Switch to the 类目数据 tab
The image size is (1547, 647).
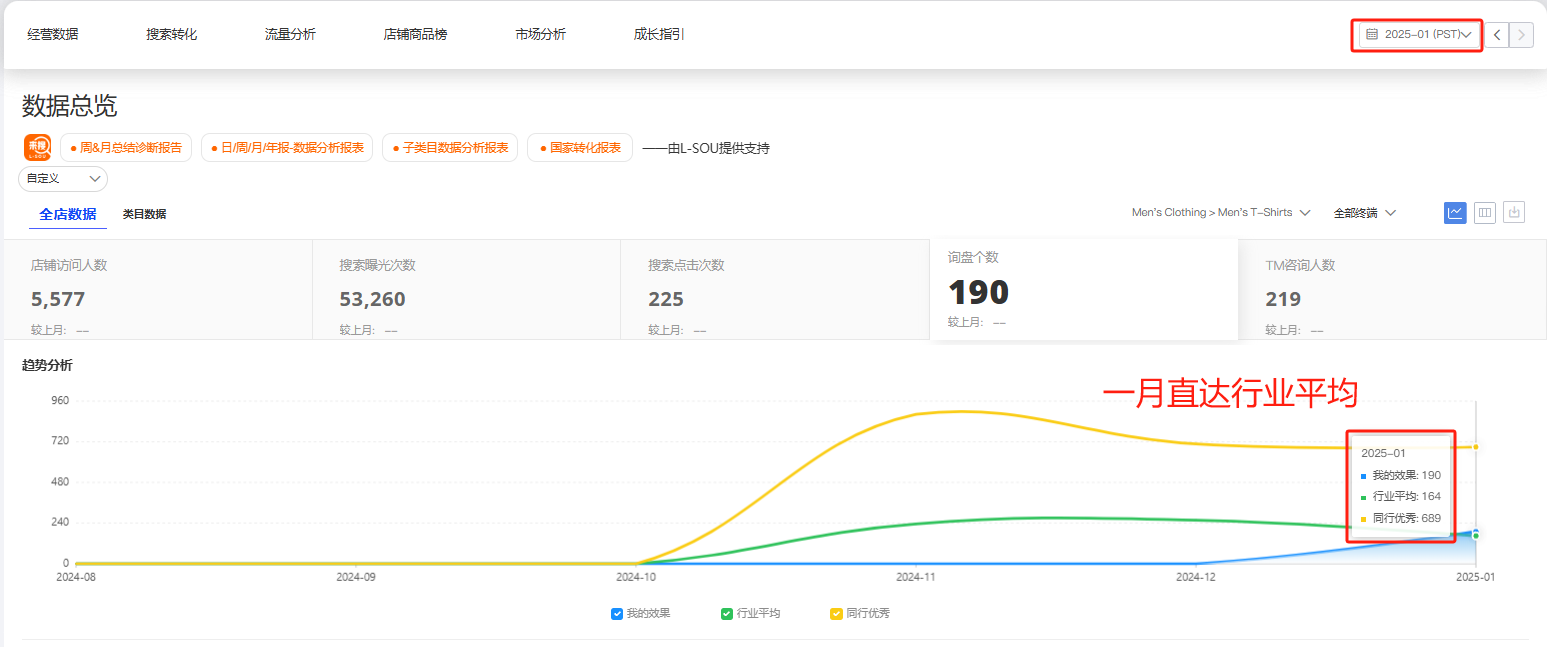tap(144, 214)
